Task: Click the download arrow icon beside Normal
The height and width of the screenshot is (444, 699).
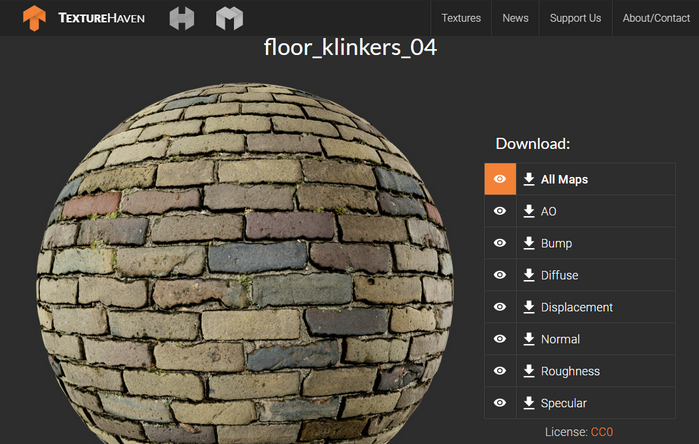Action: click(529, 339)
